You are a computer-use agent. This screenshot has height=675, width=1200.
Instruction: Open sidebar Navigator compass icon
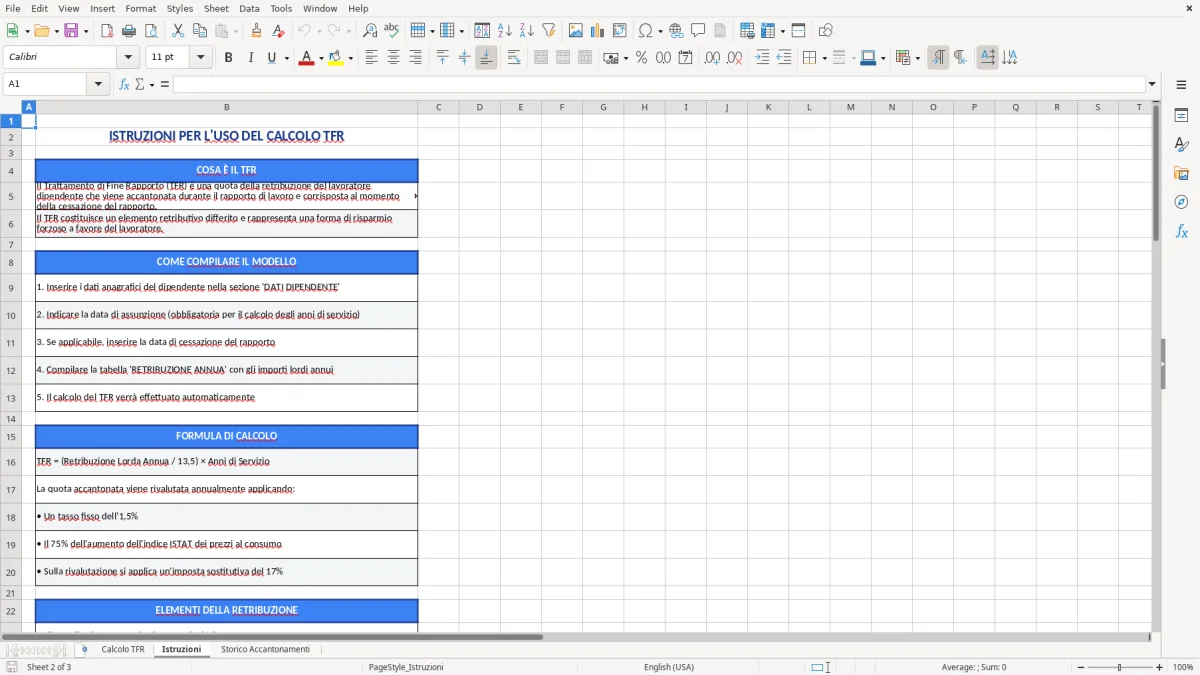coord(1181,202)
